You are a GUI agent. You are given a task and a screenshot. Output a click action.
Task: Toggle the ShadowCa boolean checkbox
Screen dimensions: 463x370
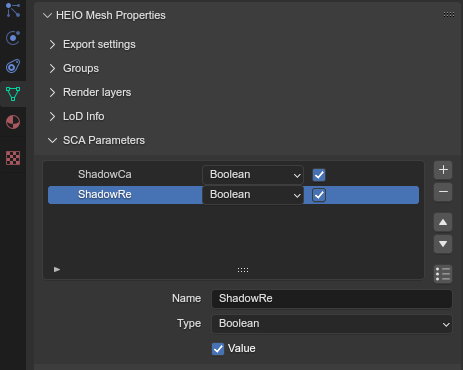click(319, 175)
